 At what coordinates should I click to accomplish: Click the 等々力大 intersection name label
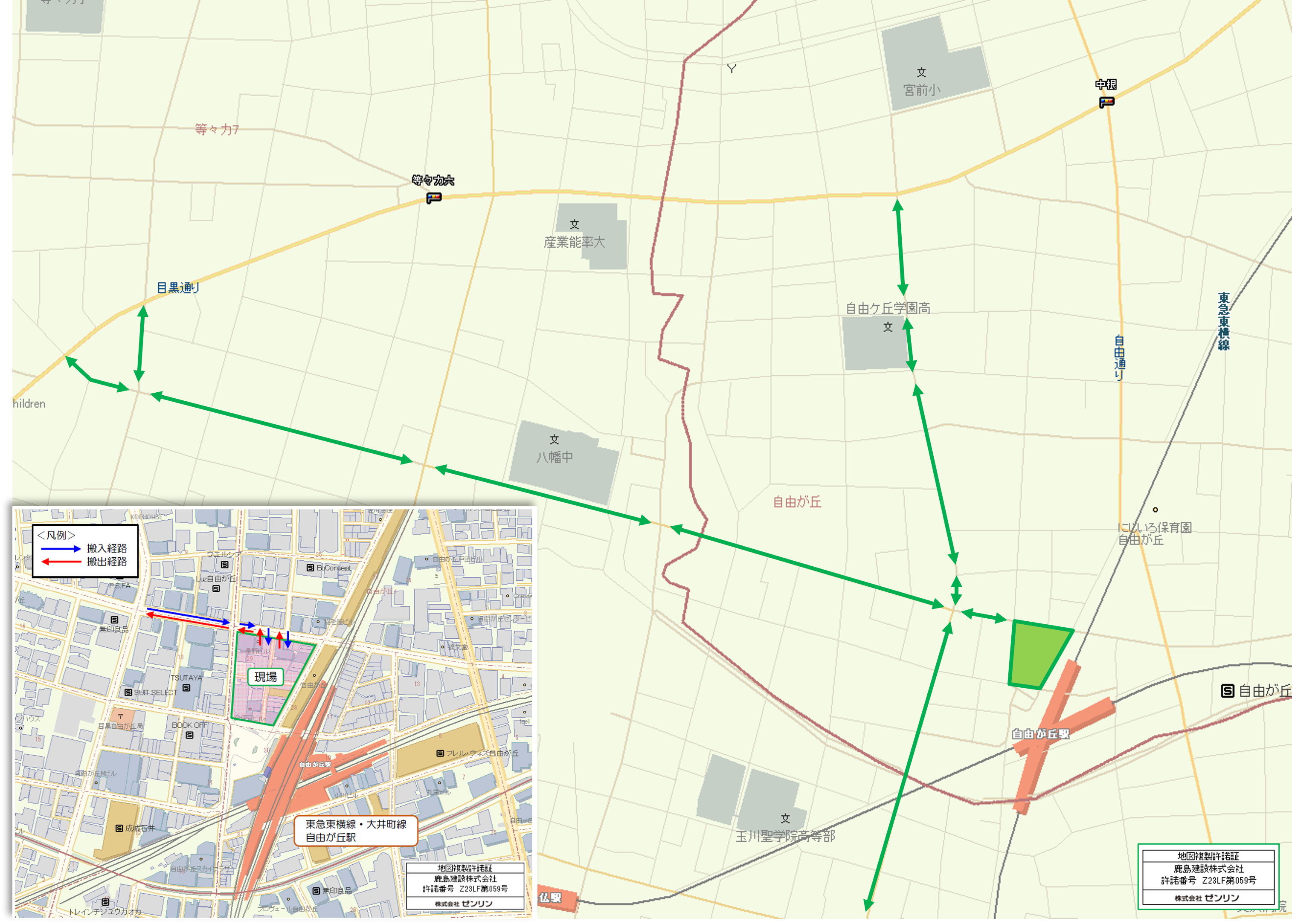tap(433, 180)
